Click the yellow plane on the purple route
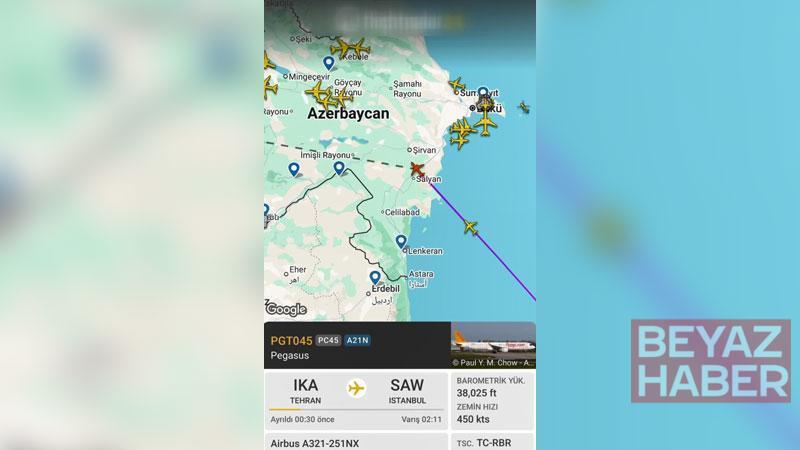 pos(470,227)
